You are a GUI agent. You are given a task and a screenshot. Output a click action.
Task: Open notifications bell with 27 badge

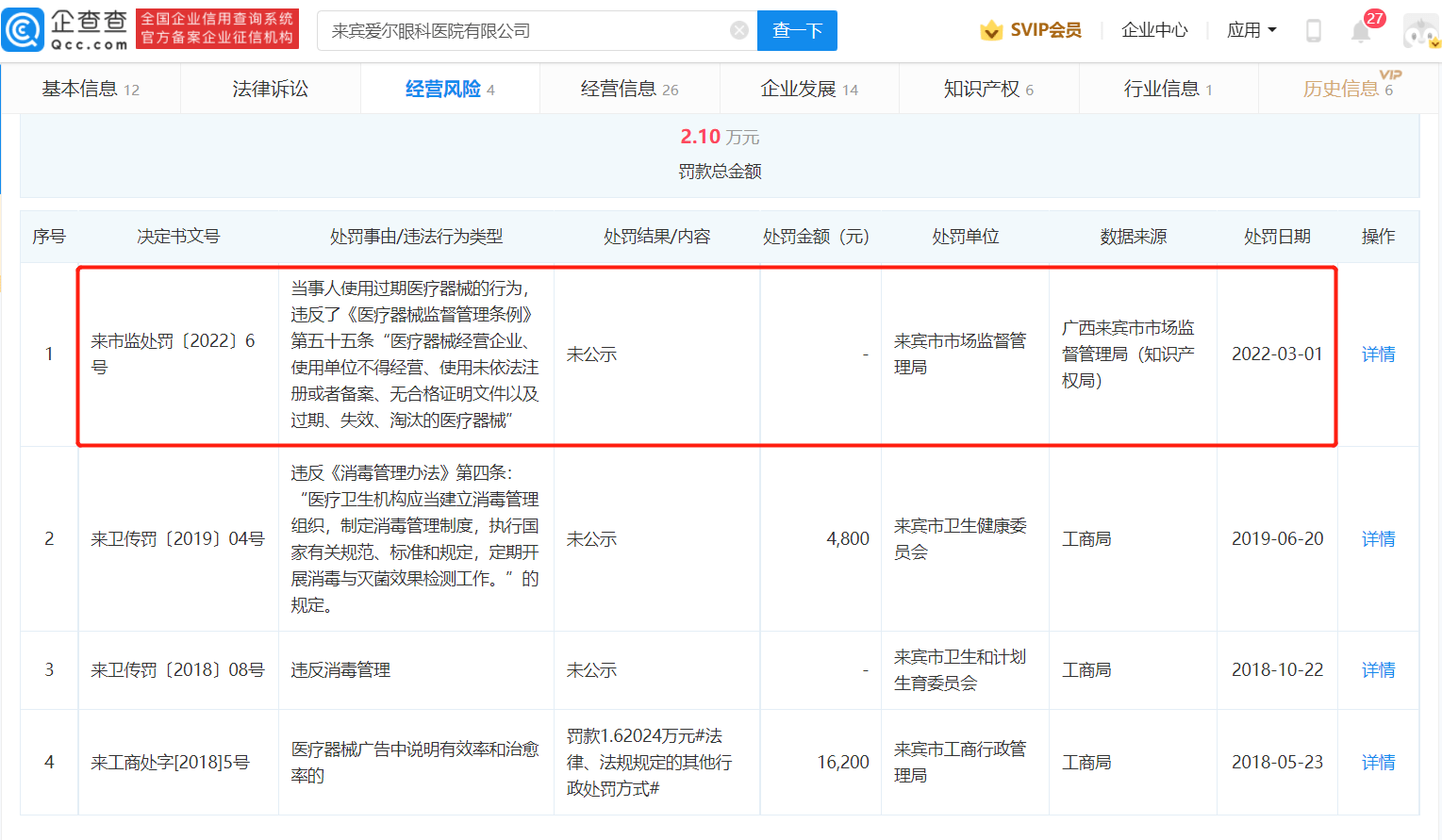pyautogui.click(x=1361, y=31)
